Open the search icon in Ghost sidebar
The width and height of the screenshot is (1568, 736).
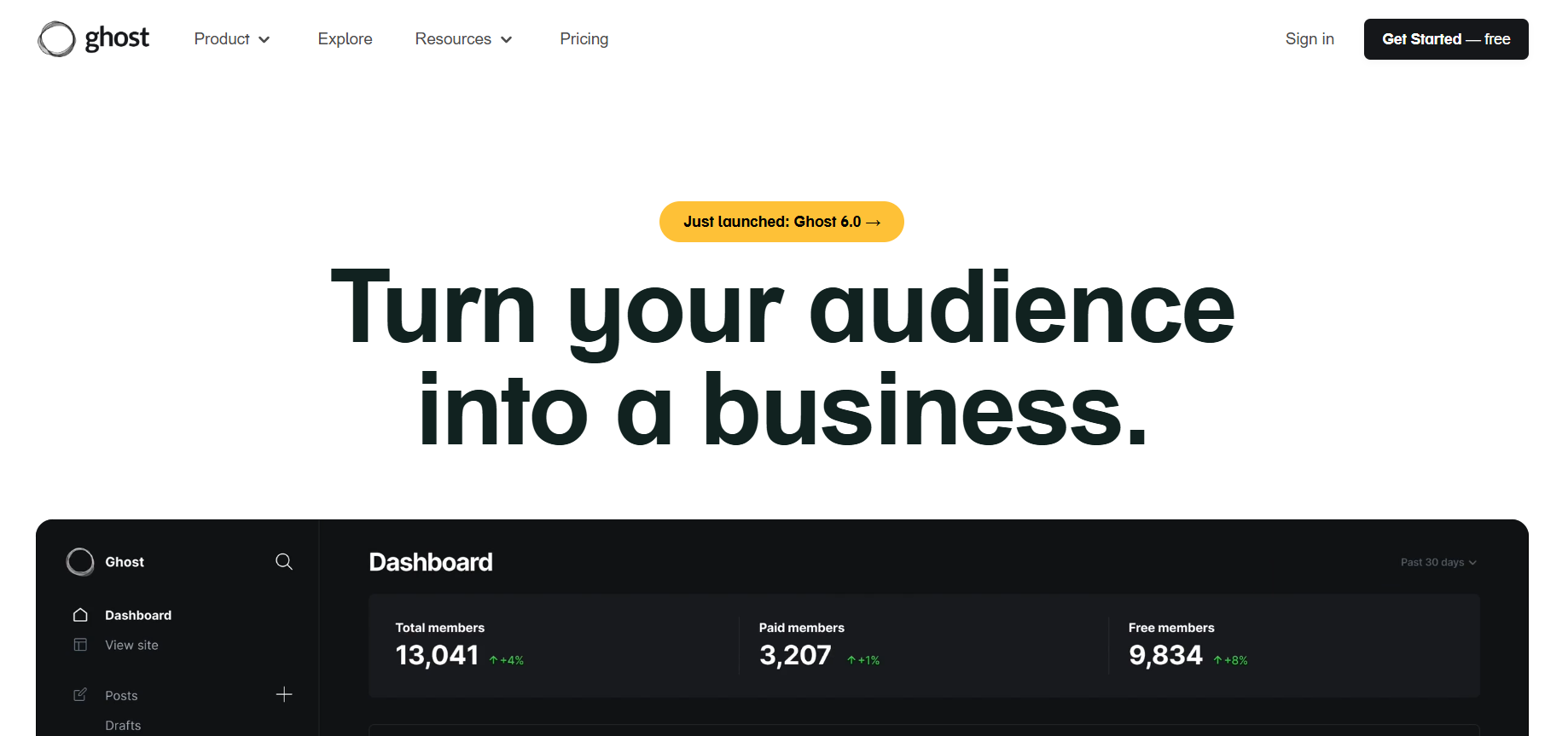[284, 561]
